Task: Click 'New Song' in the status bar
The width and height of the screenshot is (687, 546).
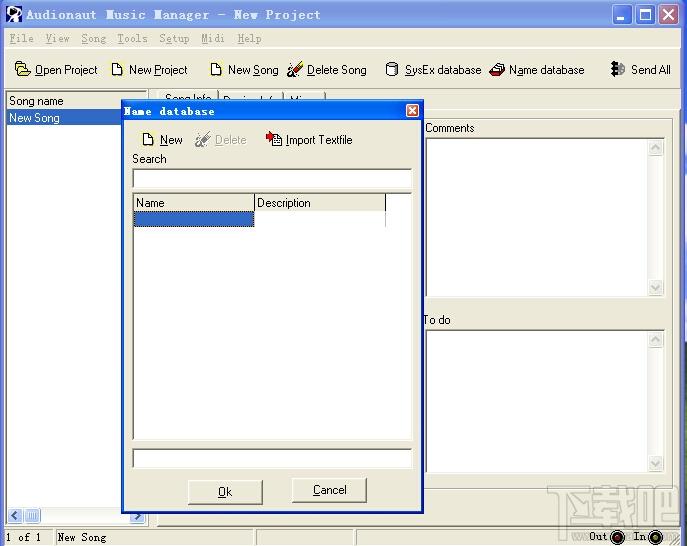Action: pos(82,537)
